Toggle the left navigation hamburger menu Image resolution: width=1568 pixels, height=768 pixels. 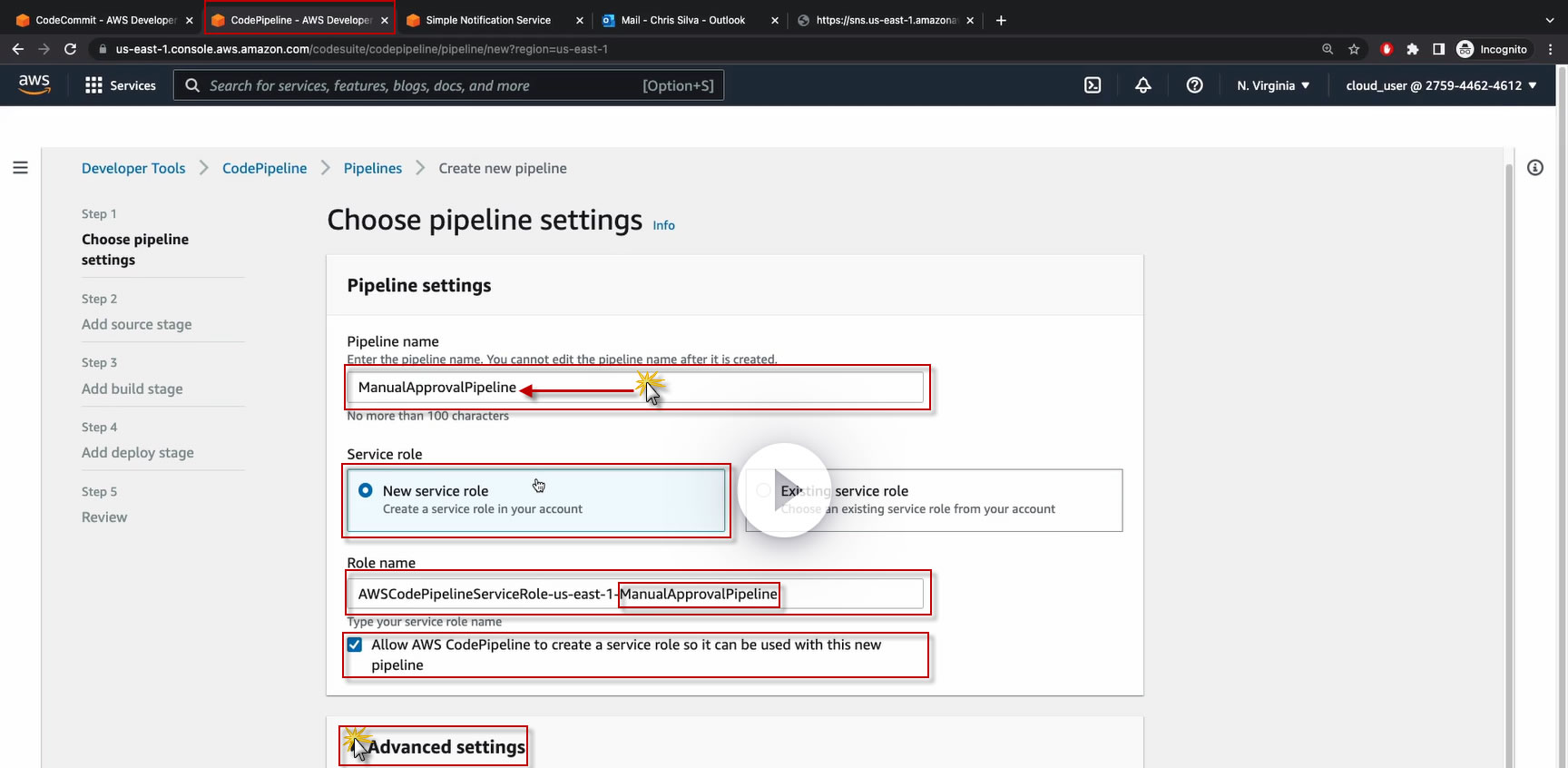tap(20, 168)
